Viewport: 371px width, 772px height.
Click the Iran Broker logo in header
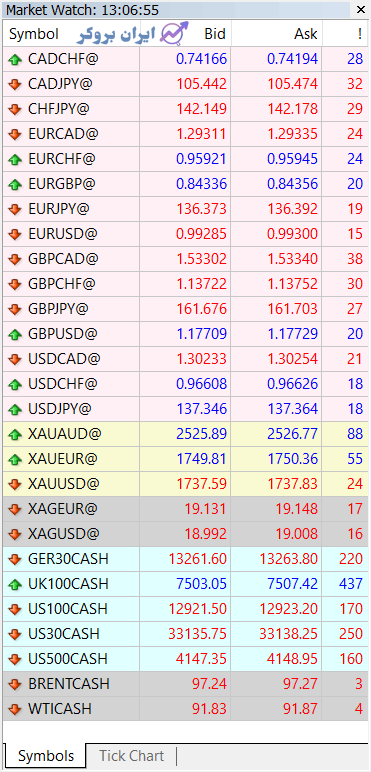click(x=133, y=33)
